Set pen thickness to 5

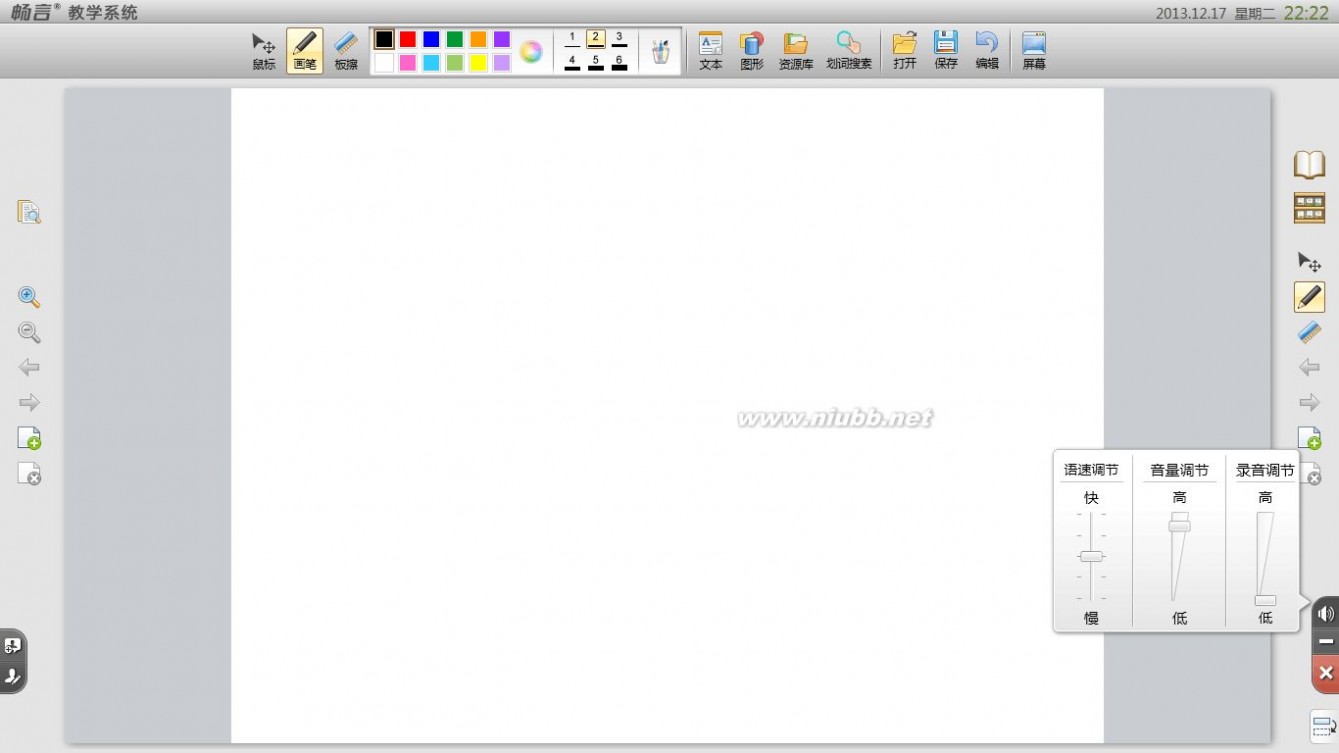(596, 63)
